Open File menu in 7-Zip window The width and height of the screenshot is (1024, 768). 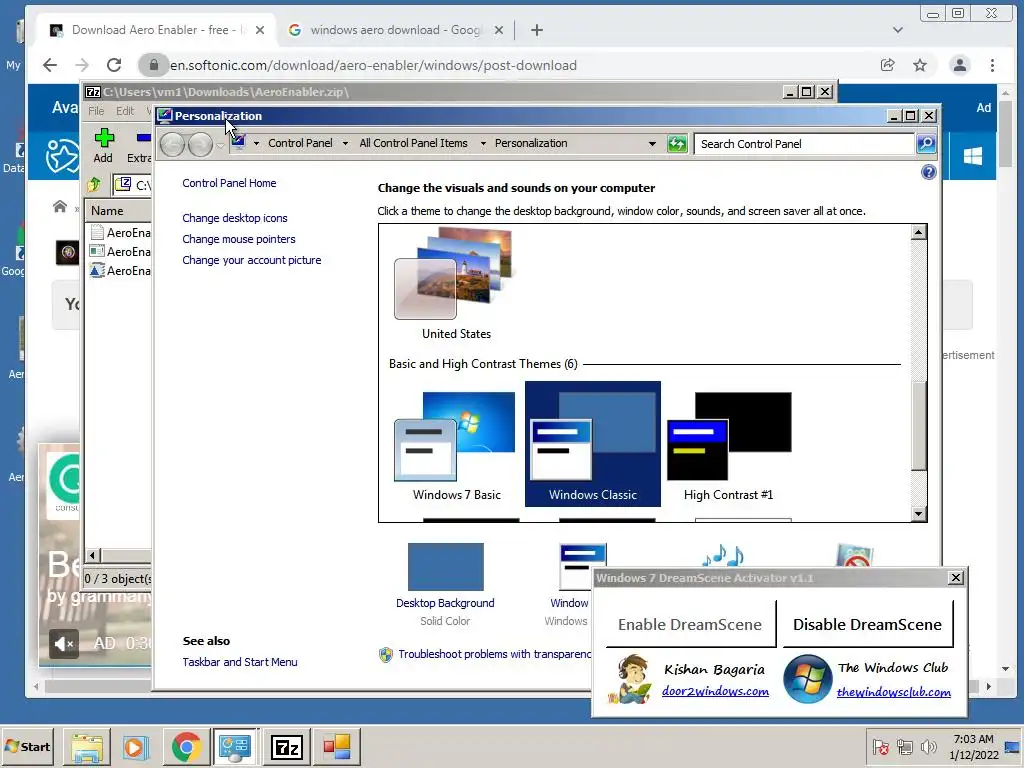click(96, 111)
